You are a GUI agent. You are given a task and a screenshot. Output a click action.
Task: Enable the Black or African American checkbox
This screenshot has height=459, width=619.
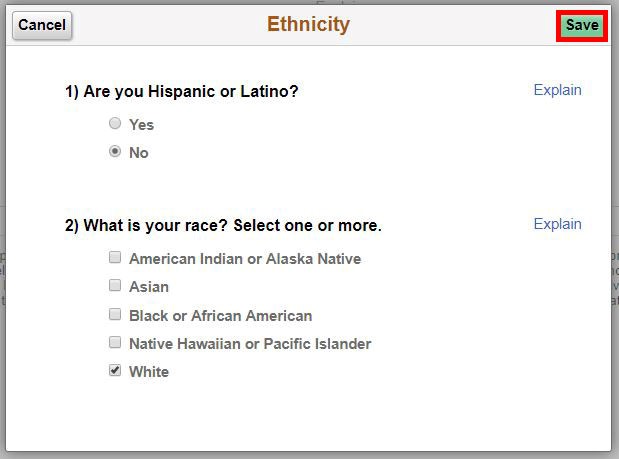click(115, 314)
